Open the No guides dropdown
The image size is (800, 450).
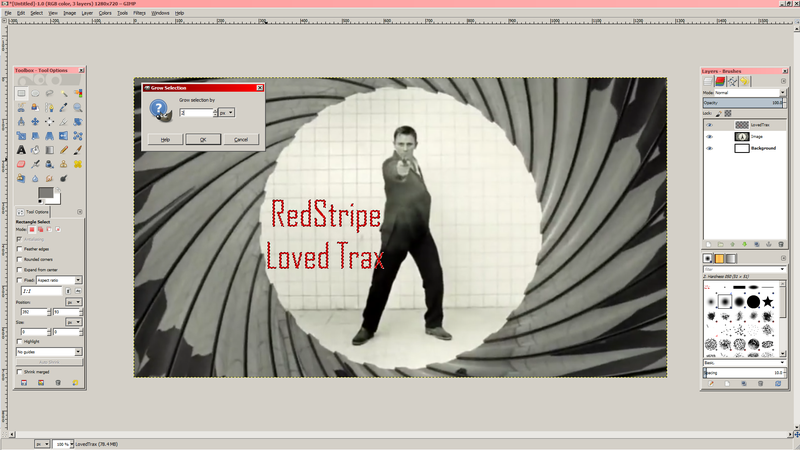point(49,352)
